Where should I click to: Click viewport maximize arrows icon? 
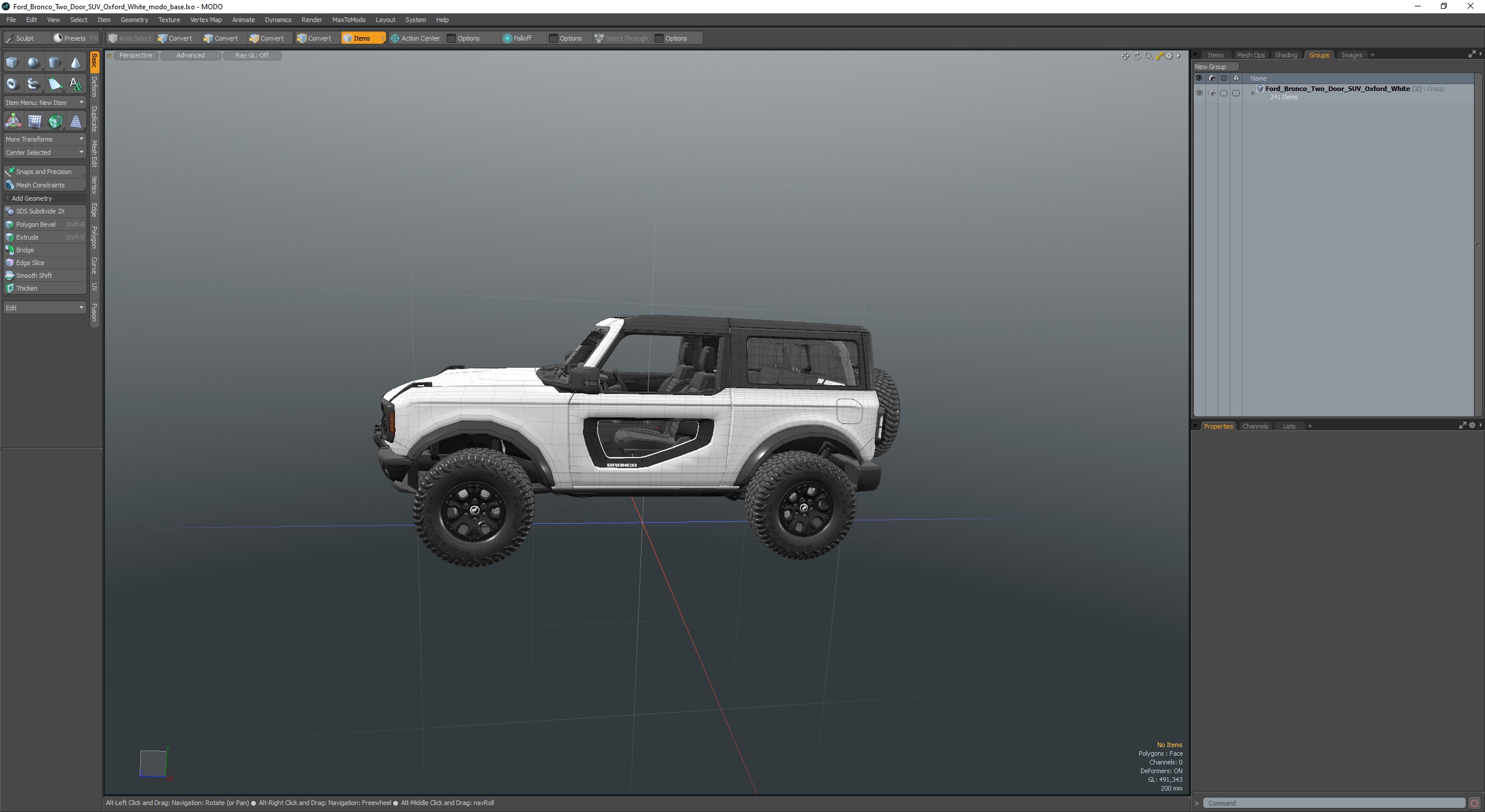point(1159,56)
